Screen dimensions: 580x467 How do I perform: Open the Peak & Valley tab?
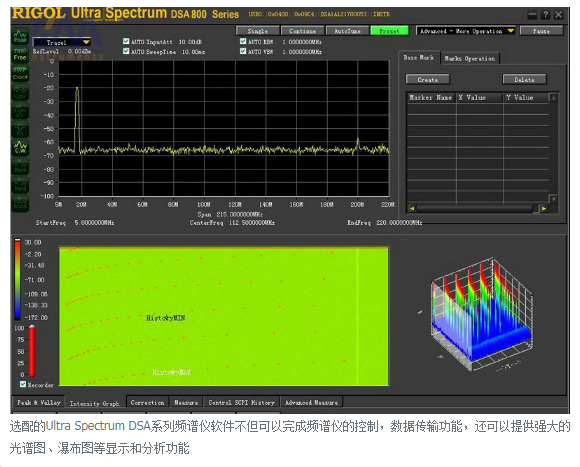click(38, 402)
